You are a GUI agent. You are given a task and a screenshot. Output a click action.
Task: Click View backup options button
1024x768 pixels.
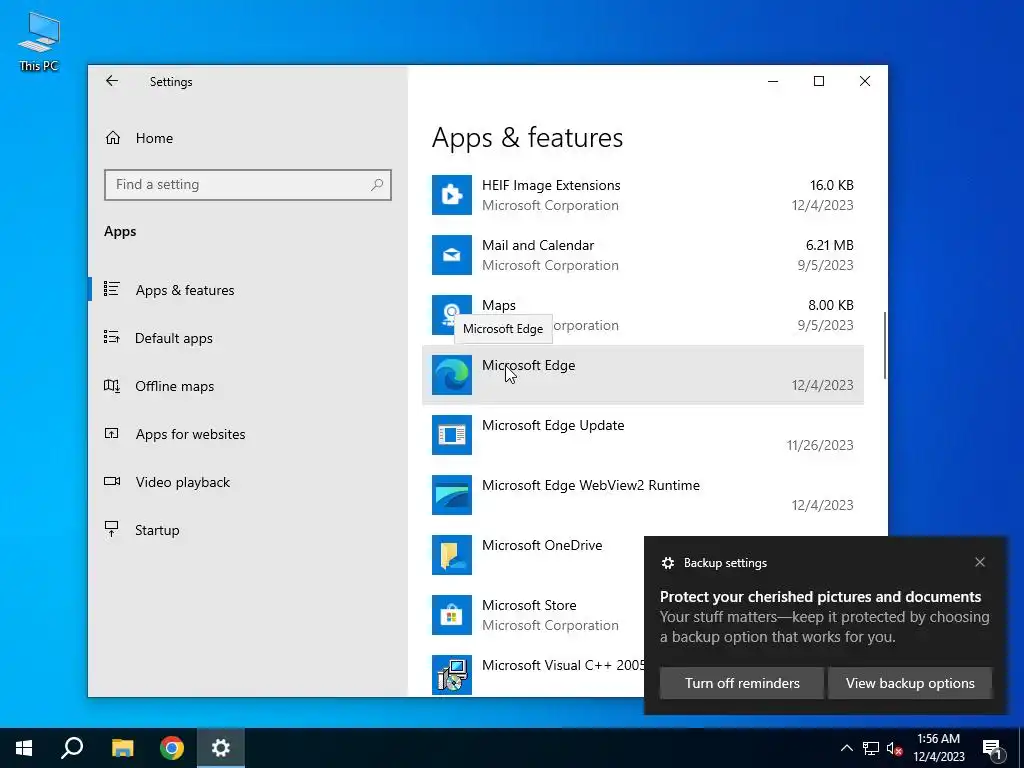(910, 683)
